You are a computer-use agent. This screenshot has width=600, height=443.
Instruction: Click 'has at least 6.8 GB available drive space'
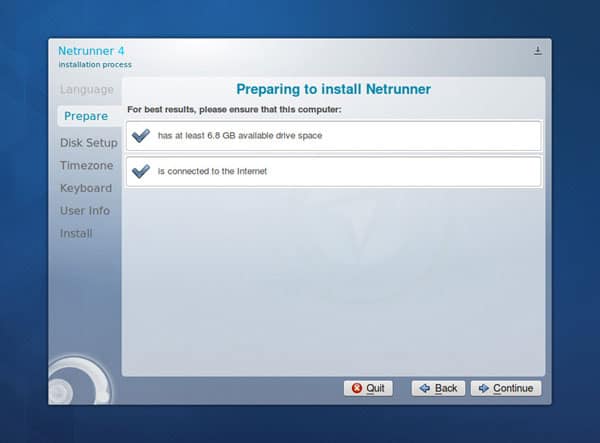coord(240,135)
